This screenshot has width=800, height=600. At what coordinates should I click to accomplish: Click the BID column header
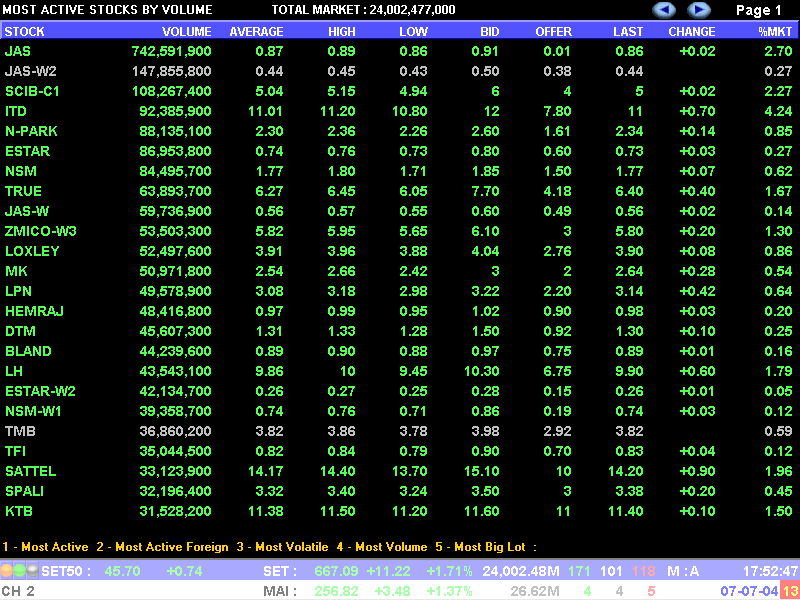click(490, 32)
